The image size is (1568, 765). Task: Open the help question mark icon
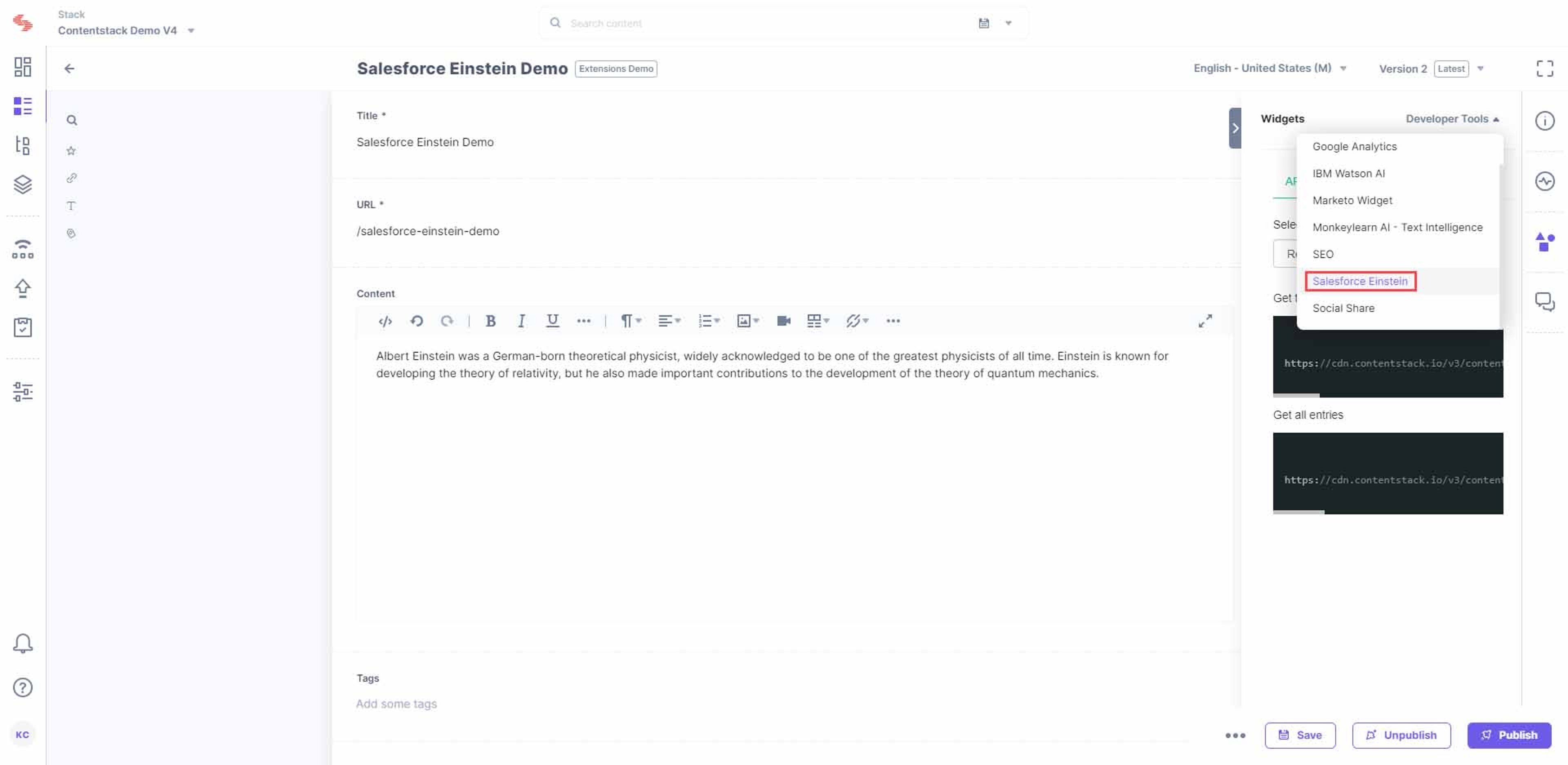22,688
